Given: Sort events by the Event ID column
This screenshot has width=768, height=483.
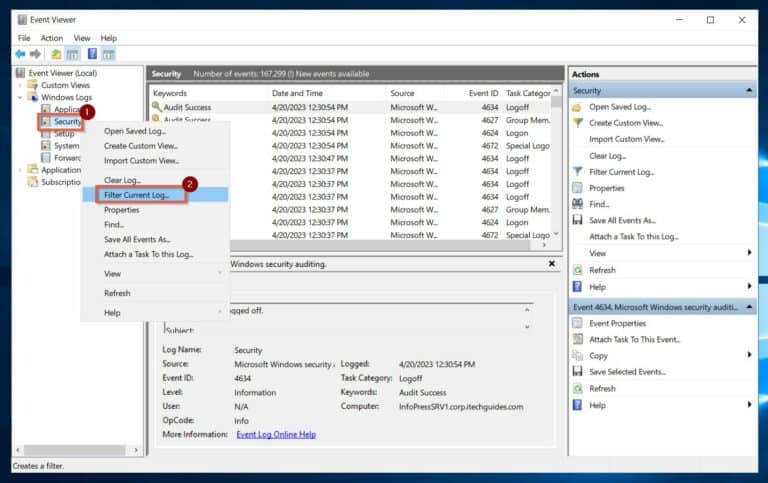Looking at the screenshot, I should coord(483,93).
